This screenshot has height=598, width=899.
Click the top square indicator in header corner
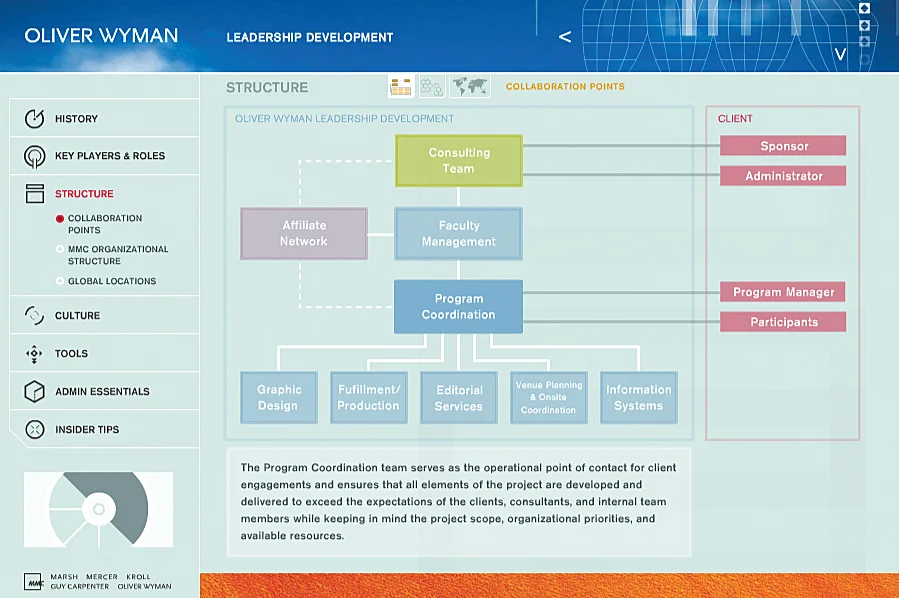pyautogui.click(x=865, y=8)
